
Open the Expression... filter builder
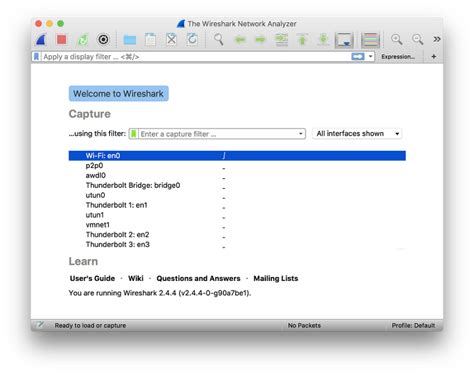(x=398, y=57)
